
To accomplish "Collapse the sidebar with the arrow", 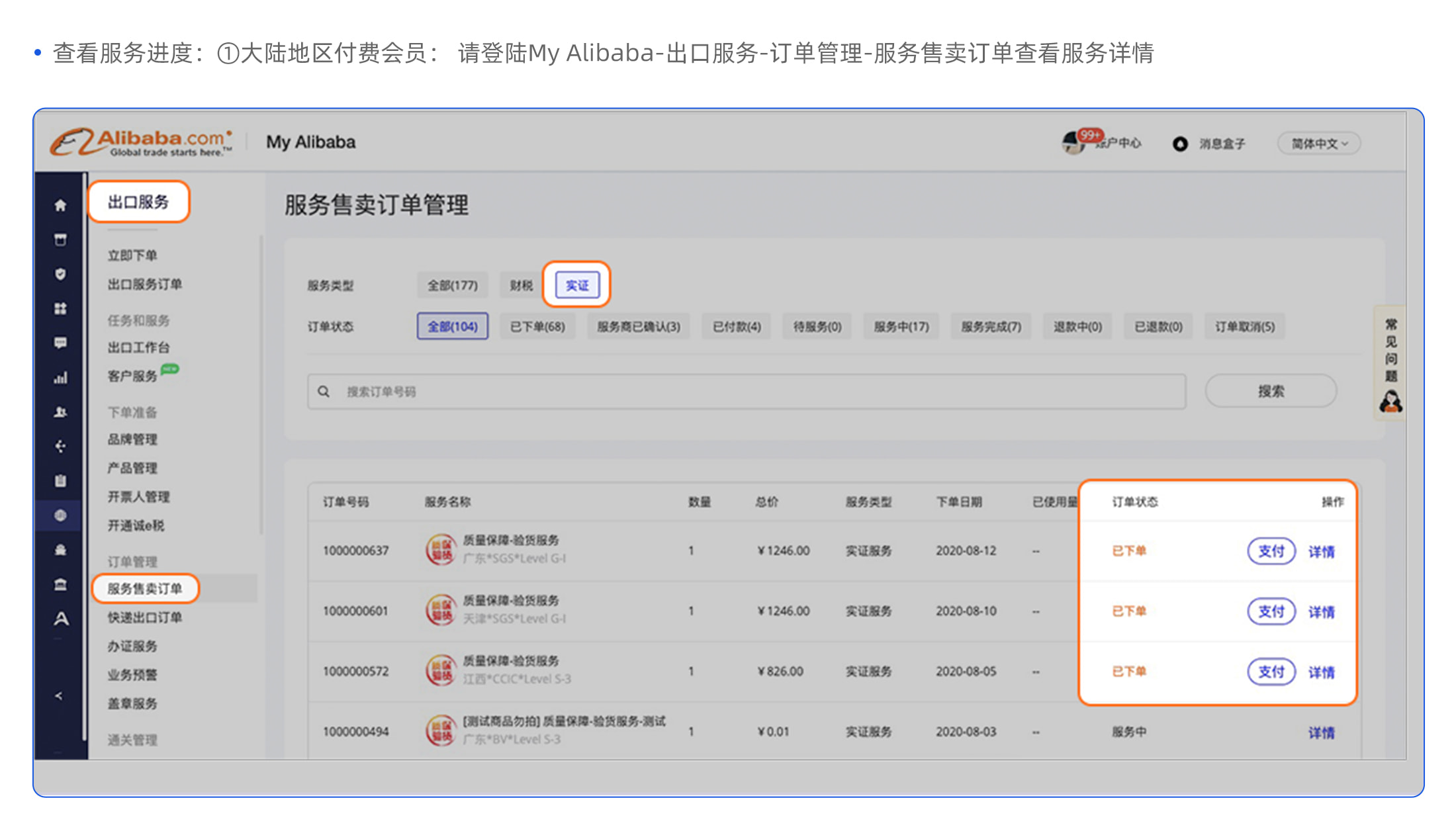I will [59, 695].
